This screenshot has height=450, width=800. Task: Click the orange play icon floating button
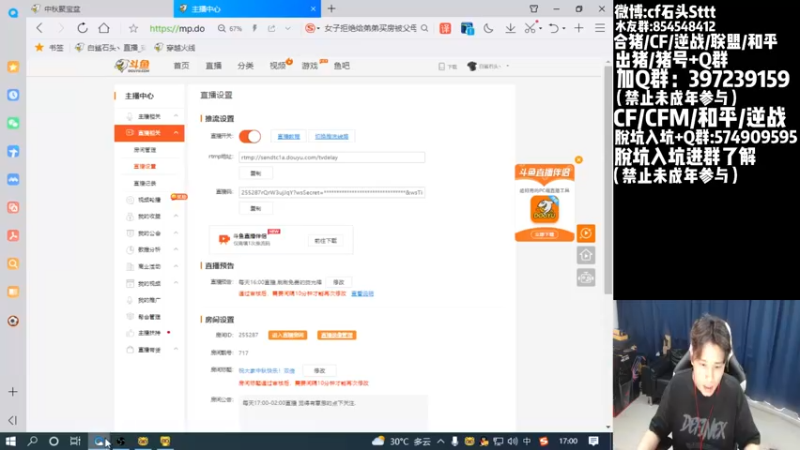[586, 233]
